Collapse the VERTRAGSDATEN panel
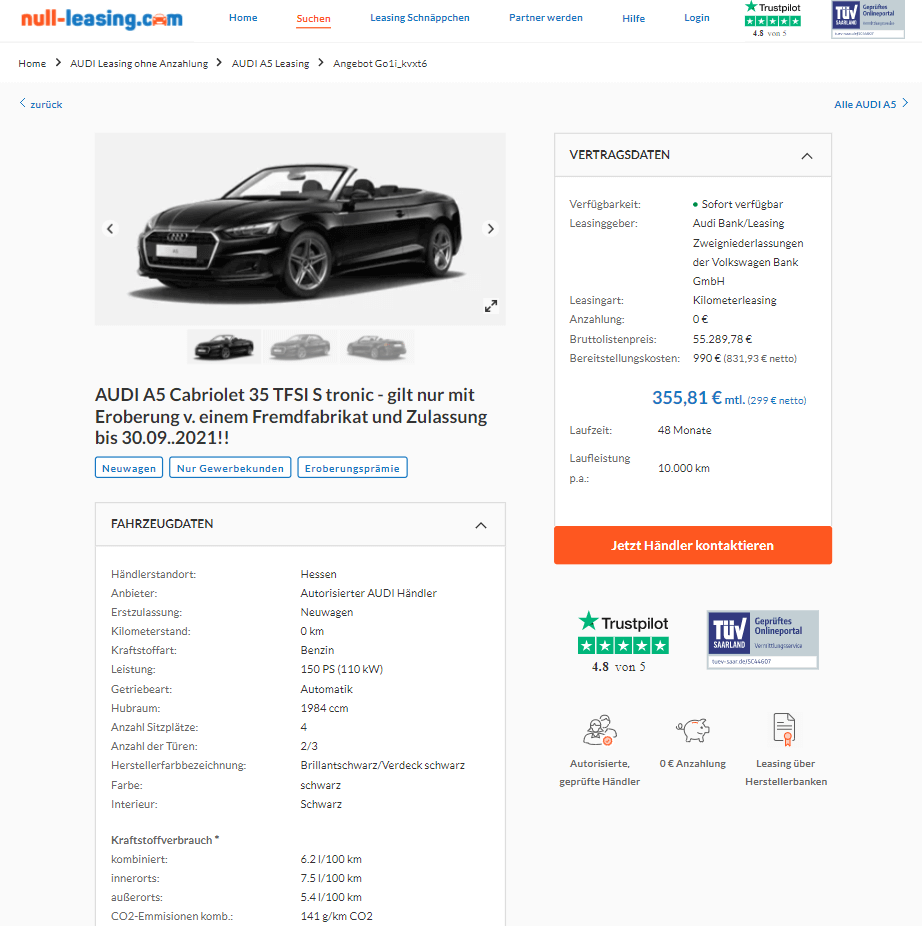This screenshot has width=922, height=926. 807,156
